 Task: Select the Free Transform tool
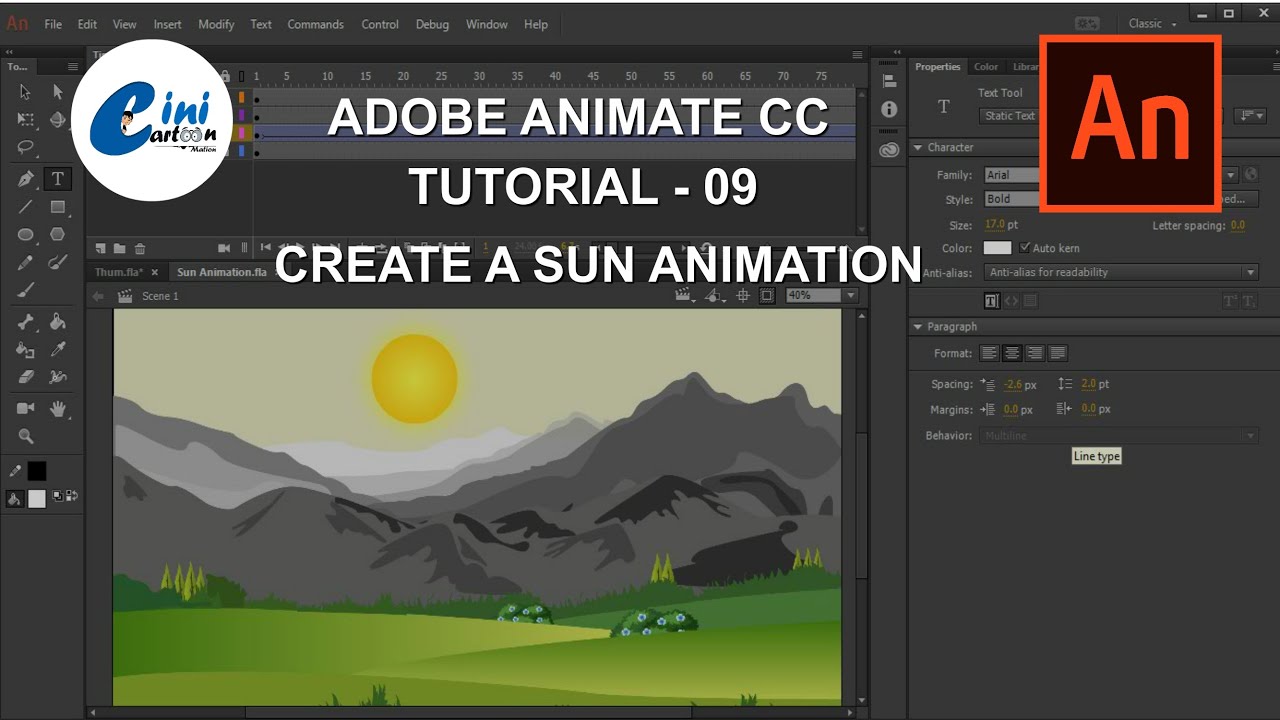tap(26, 119)
